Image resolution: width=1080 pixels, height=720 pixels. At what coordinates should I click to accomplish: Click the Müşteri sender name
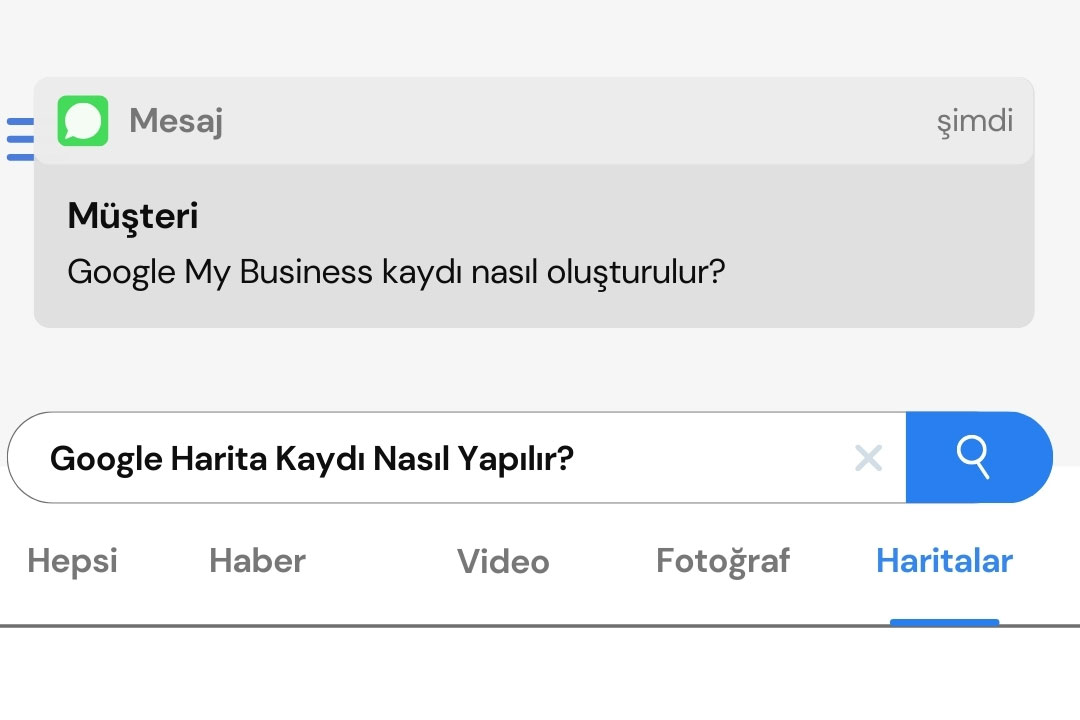[x=132, y=215]
